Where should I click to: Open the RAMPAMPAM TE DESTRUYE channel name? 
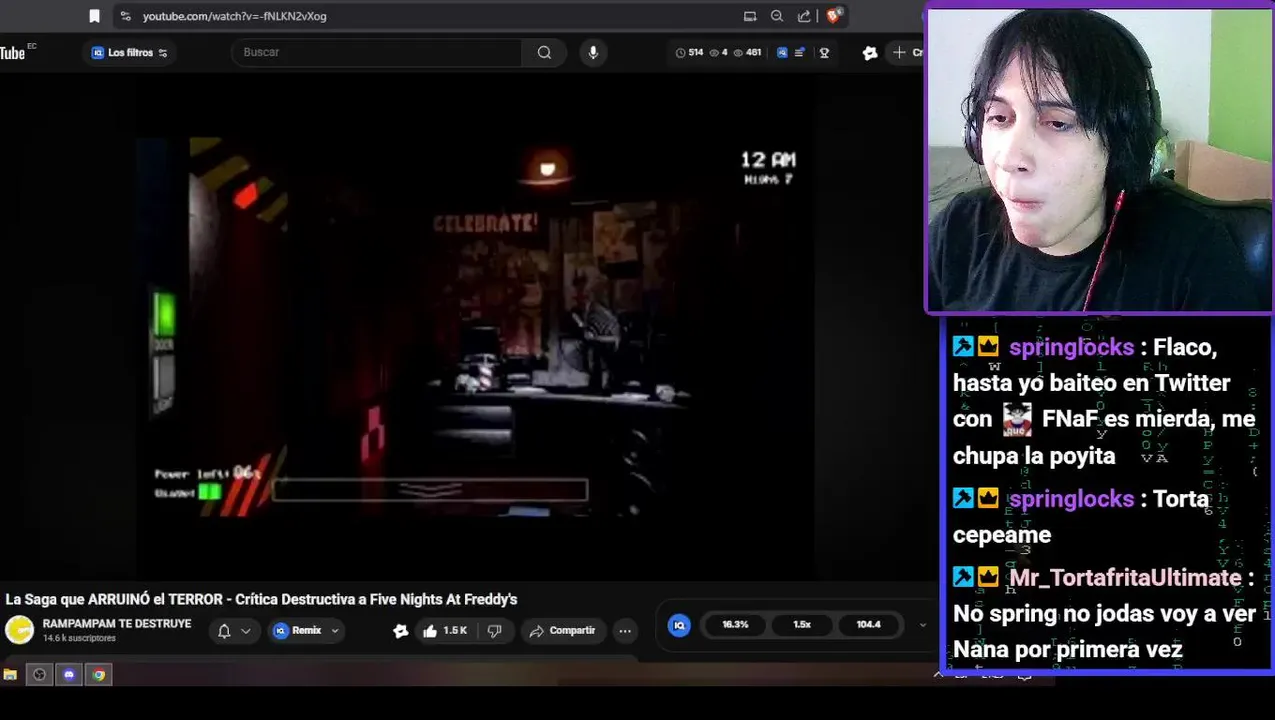(116, 624)
